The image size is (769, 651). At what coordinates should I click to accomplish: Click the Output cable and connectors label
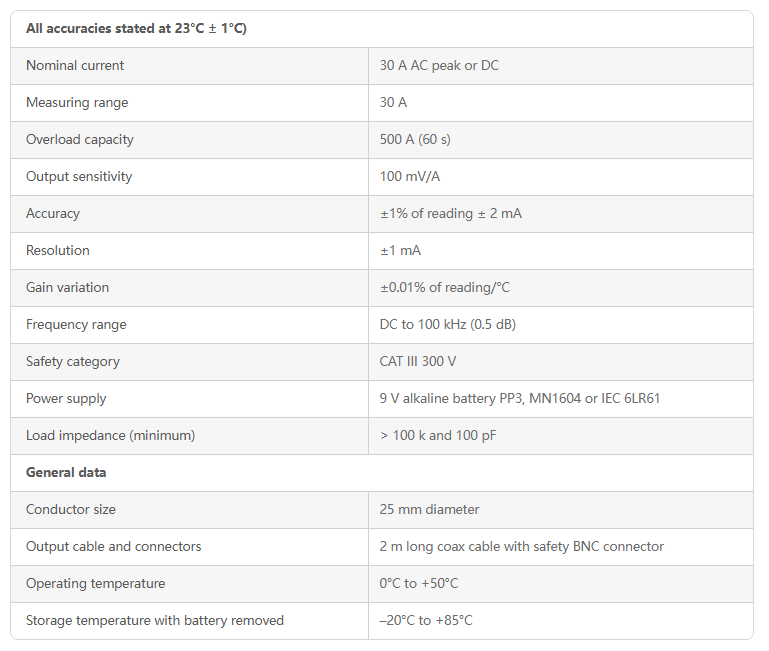pos(113,547)
